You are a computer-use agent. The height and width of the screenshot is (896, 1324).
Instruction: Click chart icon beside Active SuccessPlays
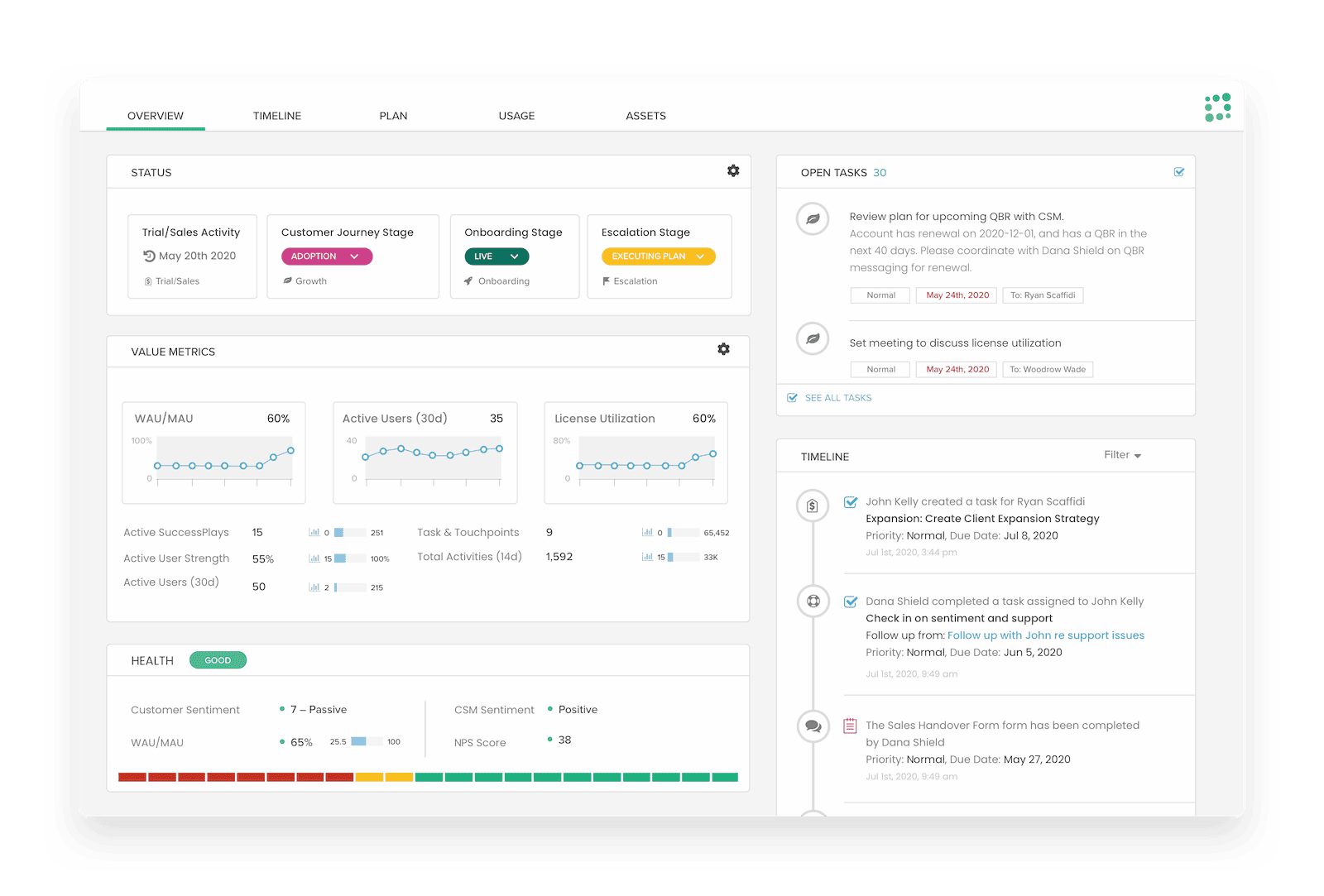(x=314, y=532)
